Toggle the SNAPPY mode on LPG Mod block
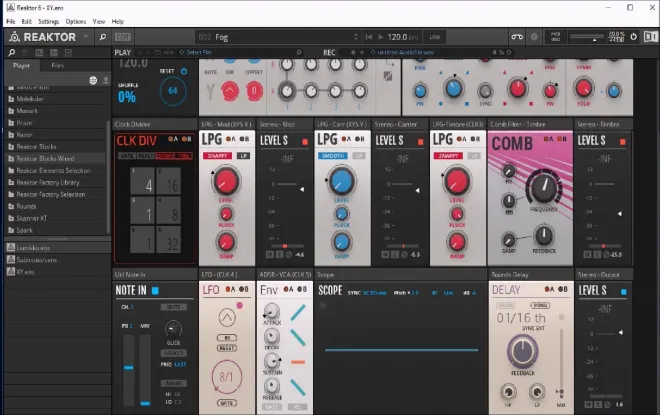 pos(218,156)
